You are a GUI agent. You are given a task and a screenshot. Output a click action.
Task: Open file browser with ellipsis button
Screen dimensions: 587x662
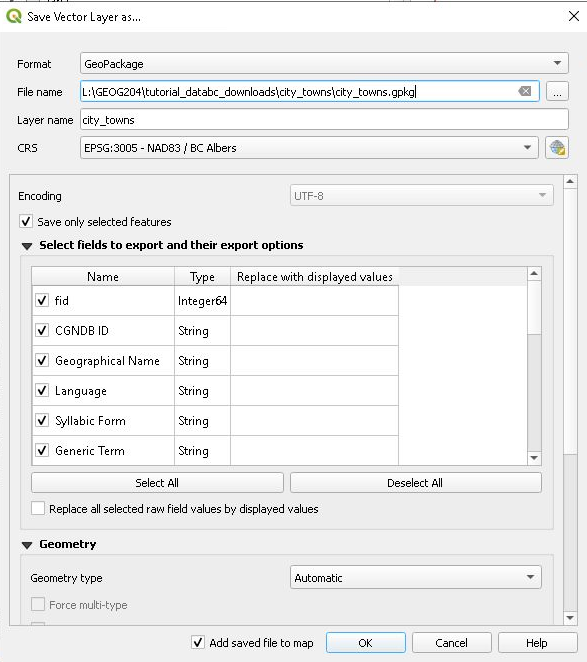[x=557, y=91]
